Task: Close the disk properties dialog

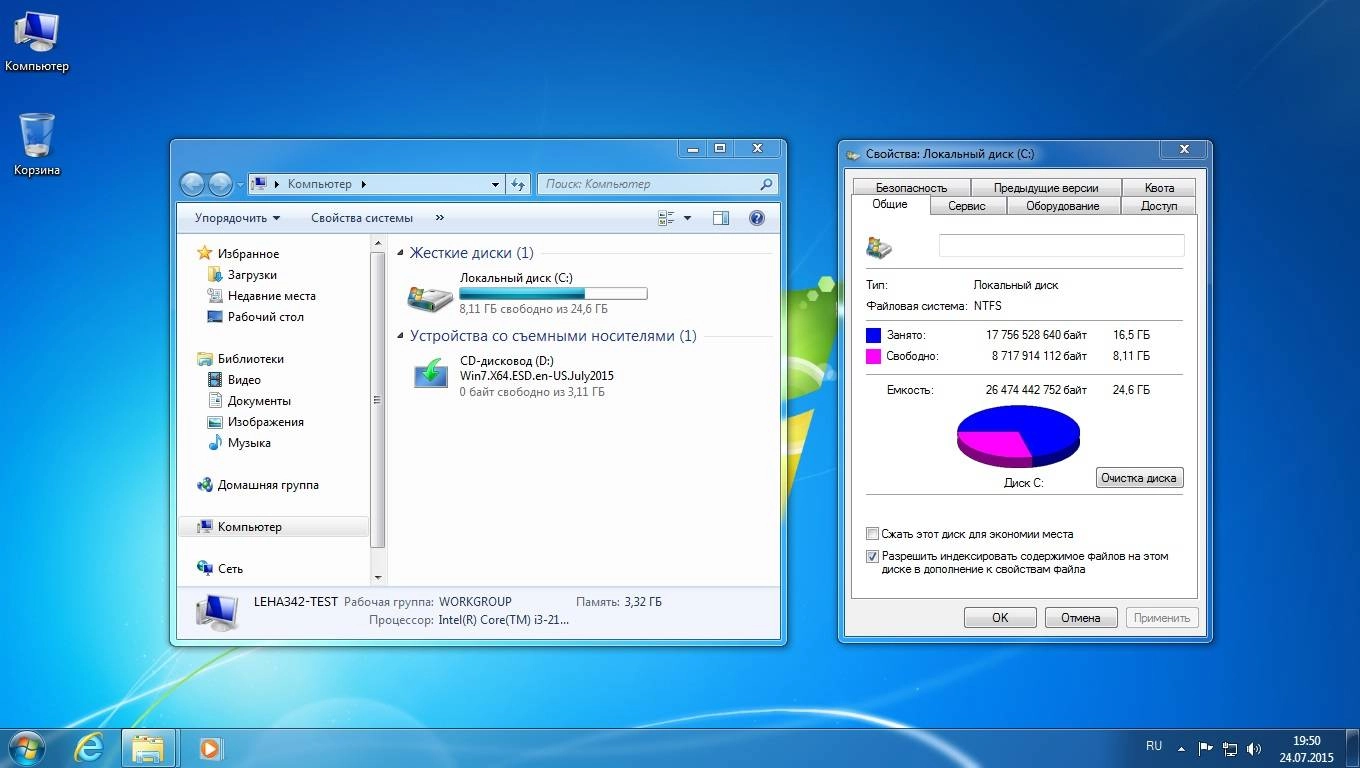Action: 1185,150
